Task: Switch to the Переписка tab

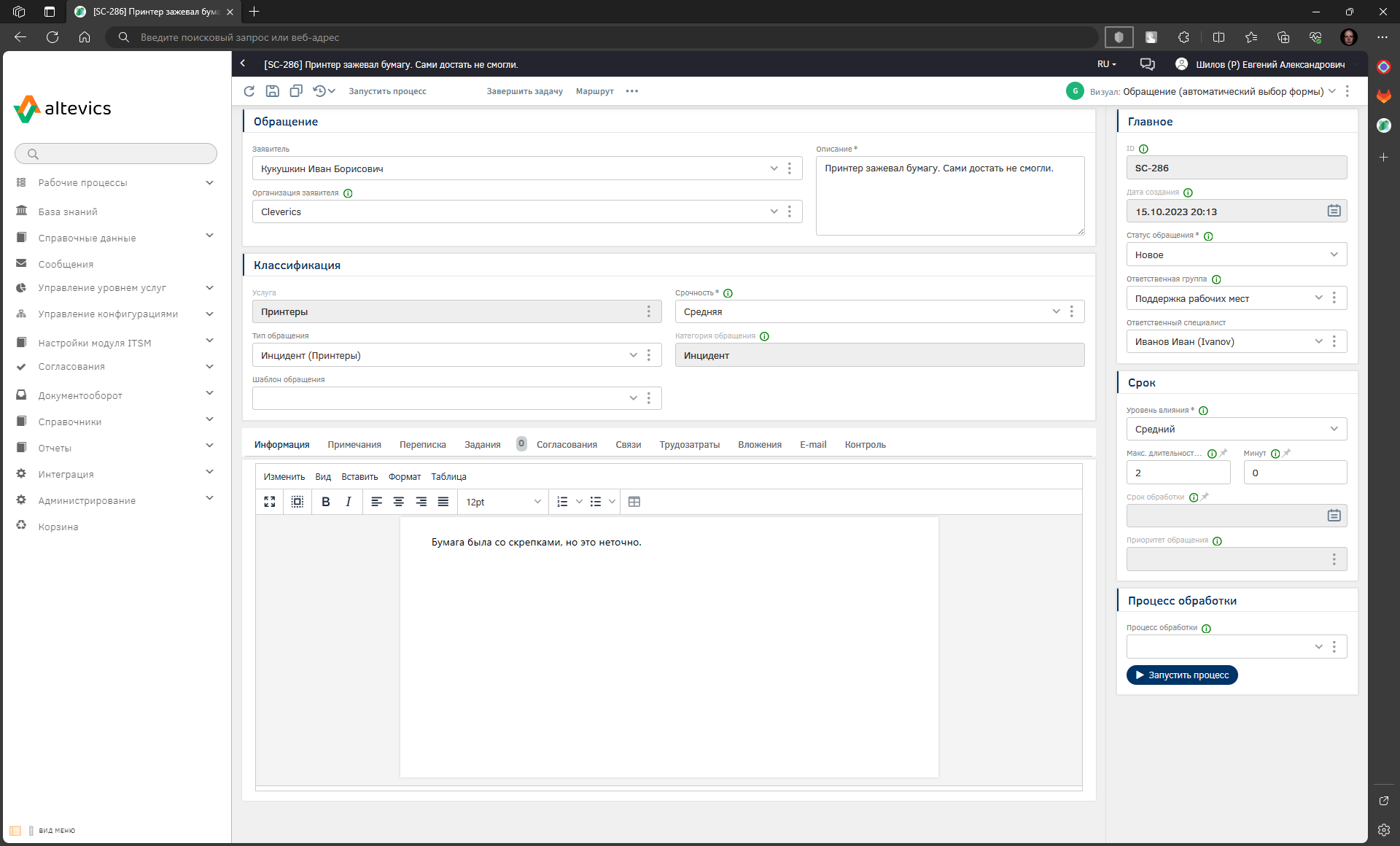Action: [423, 445]
